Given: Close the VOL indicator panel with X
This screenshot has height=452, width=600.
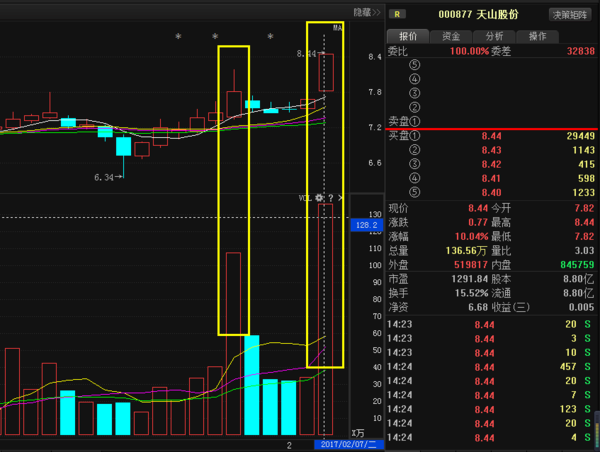Looking at the screenshot, I should point(340,198).
